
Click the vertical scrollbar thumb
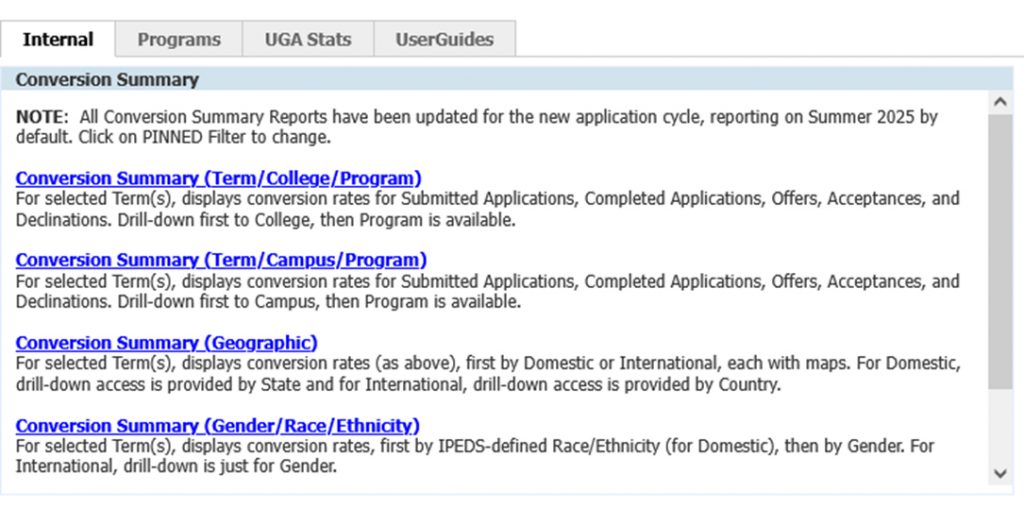tap(999, 250)
